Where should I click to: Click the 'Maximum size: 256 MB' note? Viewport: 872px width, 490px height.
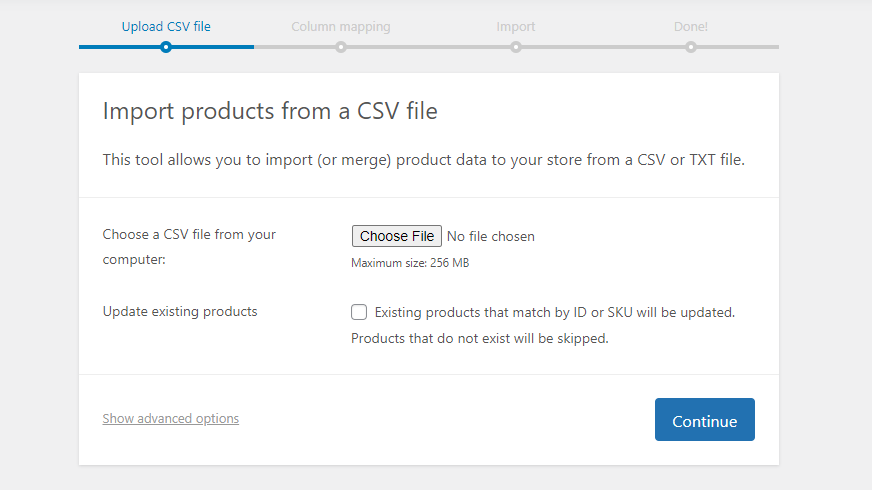[x=410, y=263]
